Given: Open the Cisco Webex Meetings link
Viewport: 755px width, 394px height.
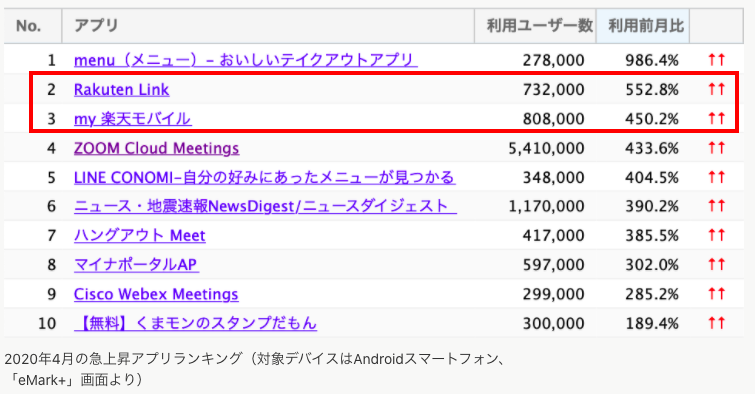Looking at the screenshot, I should coord(156,294).
